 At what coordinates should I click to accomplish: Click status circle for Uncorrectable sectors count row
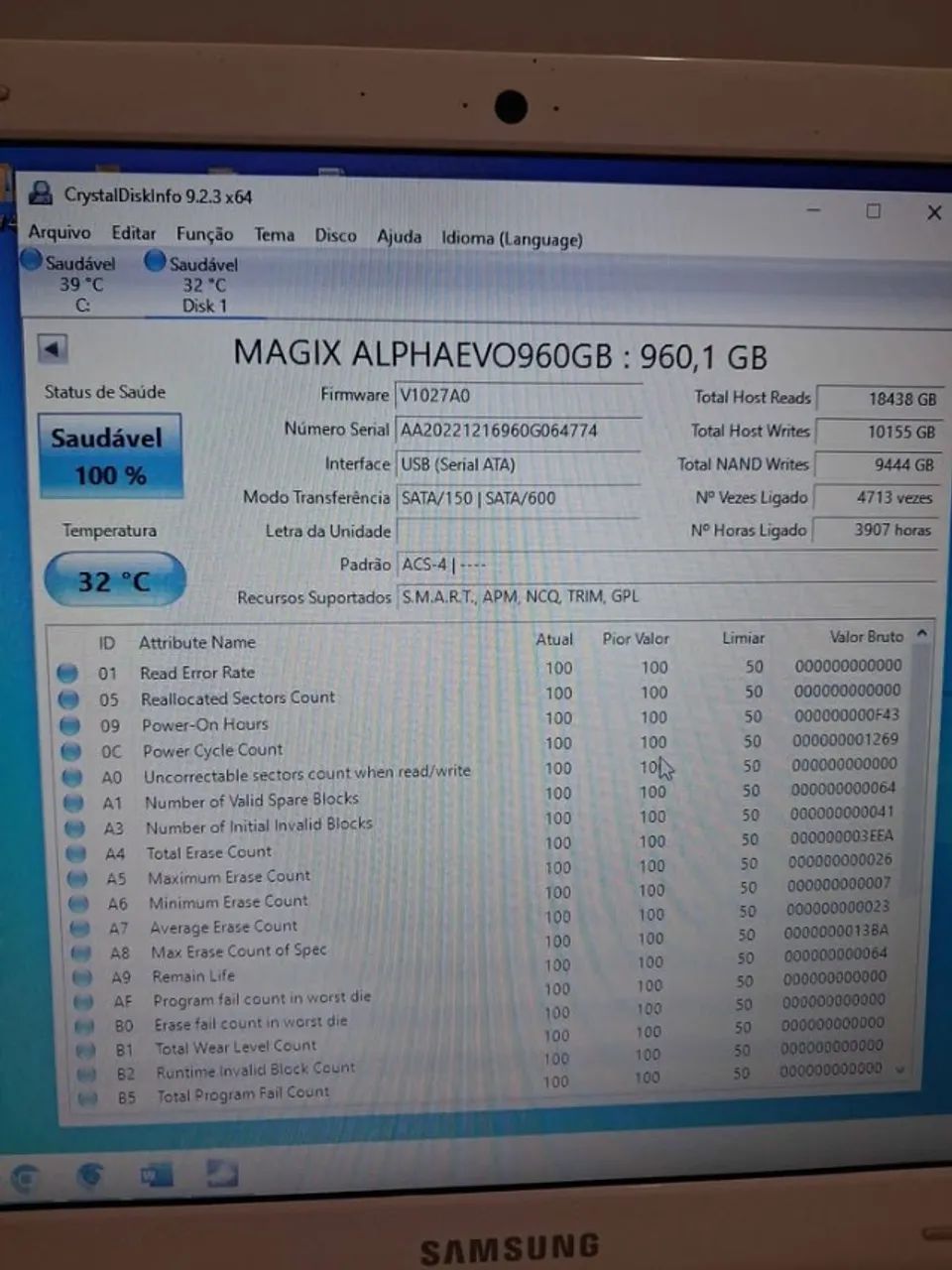point(72,777)
